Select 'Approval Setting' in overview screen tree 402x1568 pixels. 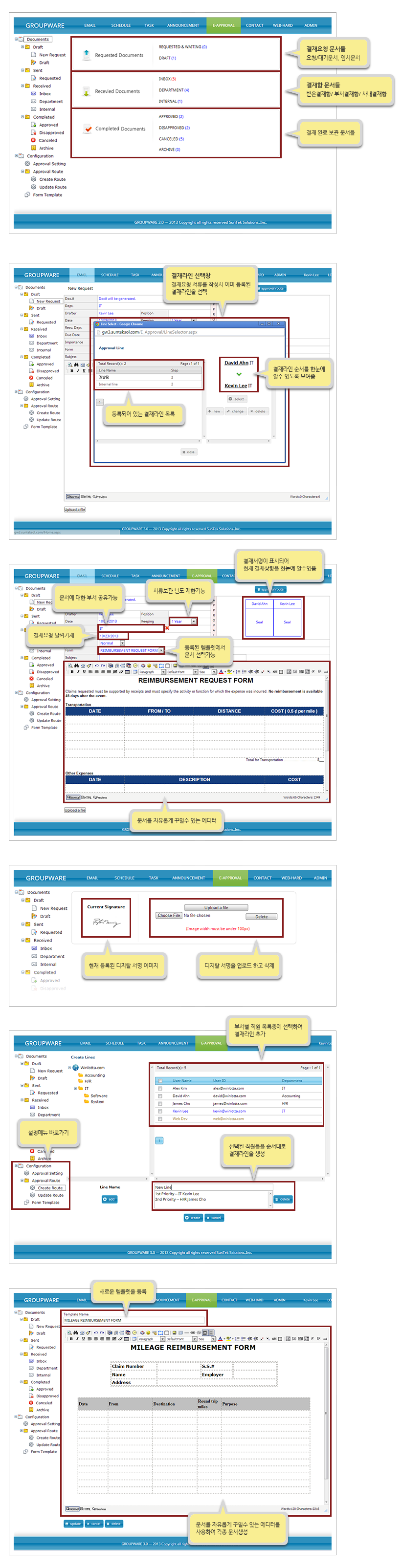coord(49,164)
